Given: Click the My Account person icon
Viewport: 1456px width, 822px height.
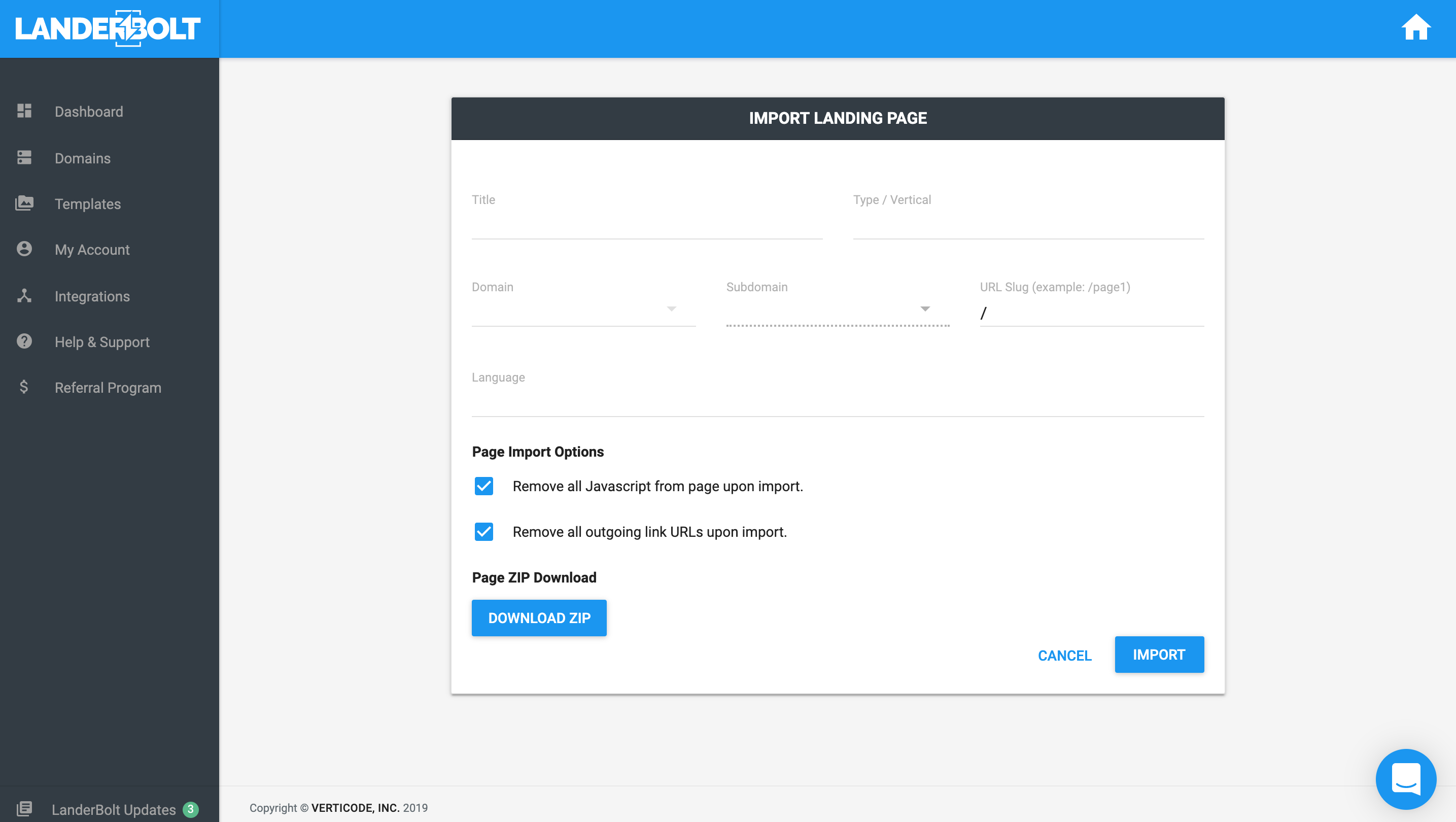Looking at the screenshot, I should (x=24, y=249).
